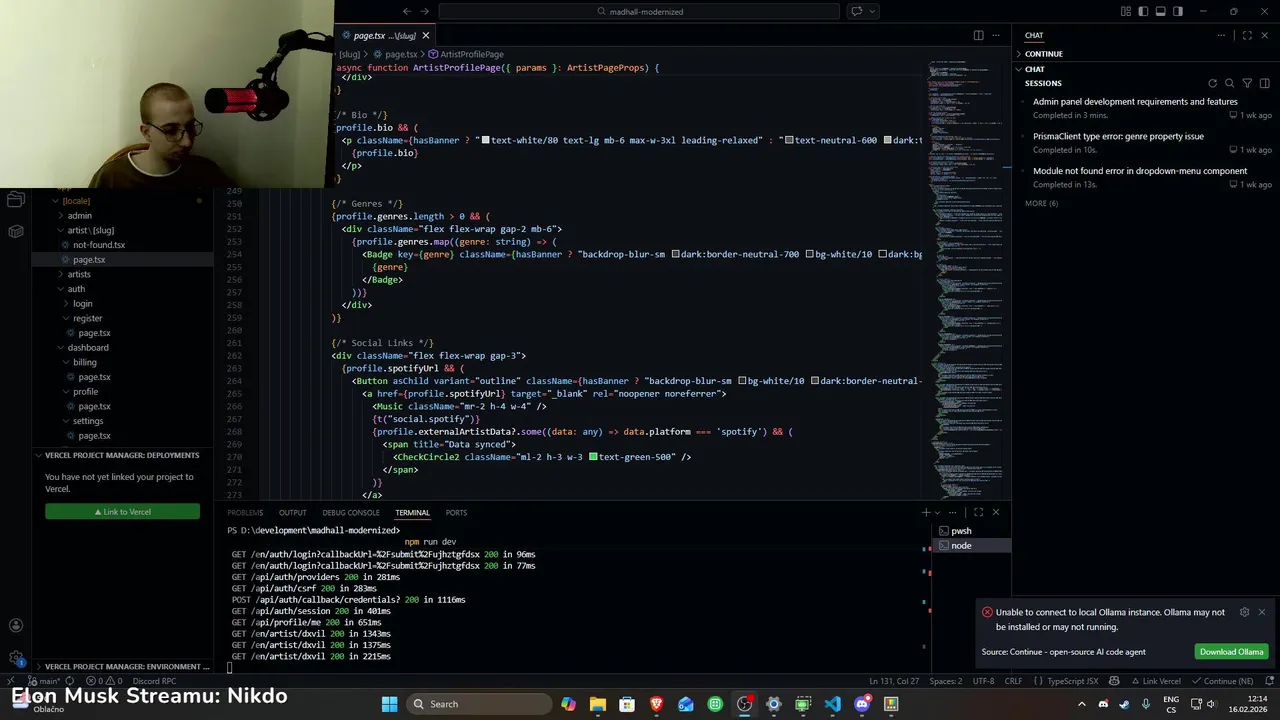The image size is (1280, 720).
Task: Open notification settings gear on Ollama toast
Action: pos(1244,612)
